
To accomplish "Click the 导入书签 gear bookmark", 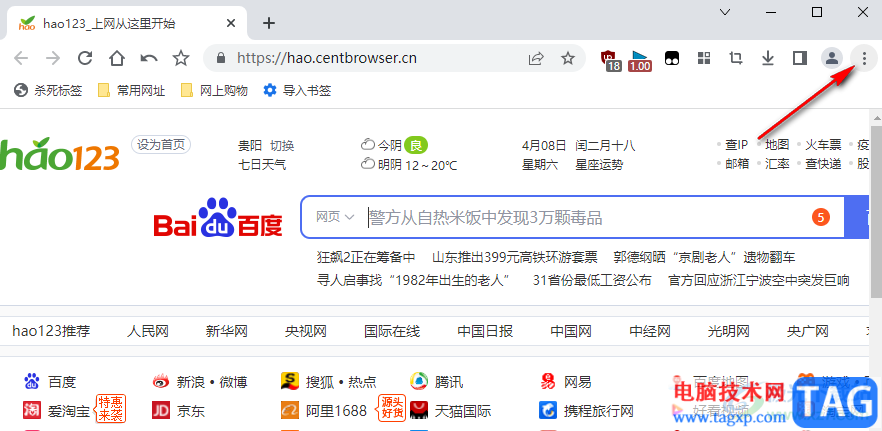I will (x=297, y=90).
